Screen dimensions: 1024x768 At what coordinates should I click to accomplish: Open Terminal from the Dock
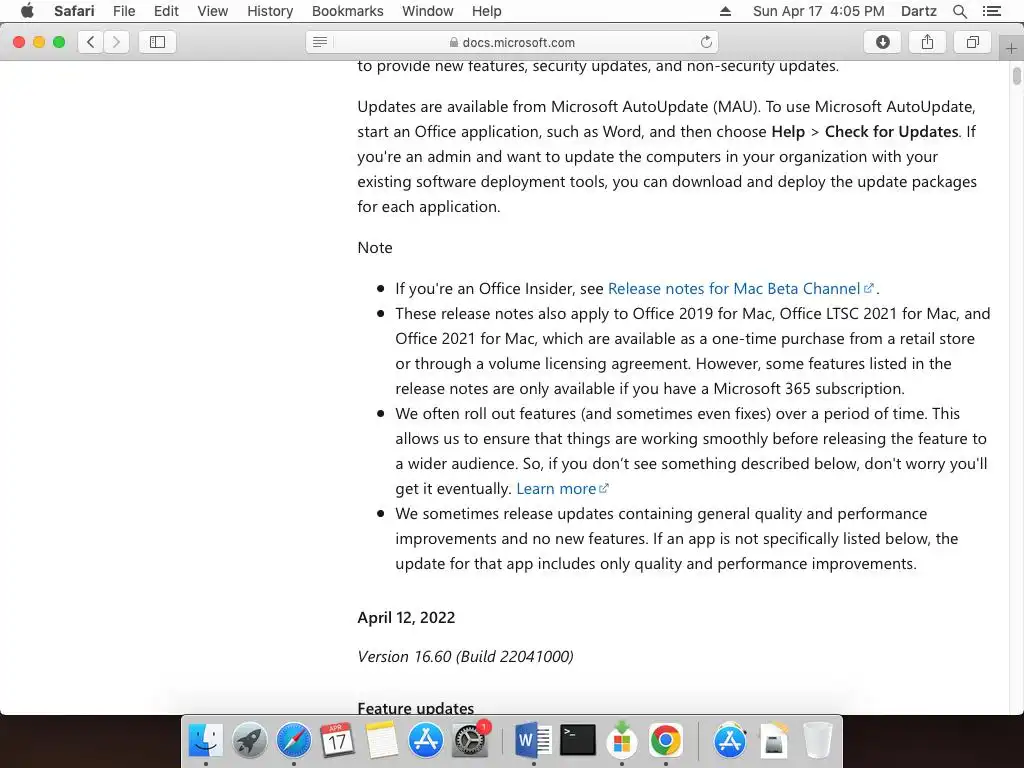click(x=578, y=741)
